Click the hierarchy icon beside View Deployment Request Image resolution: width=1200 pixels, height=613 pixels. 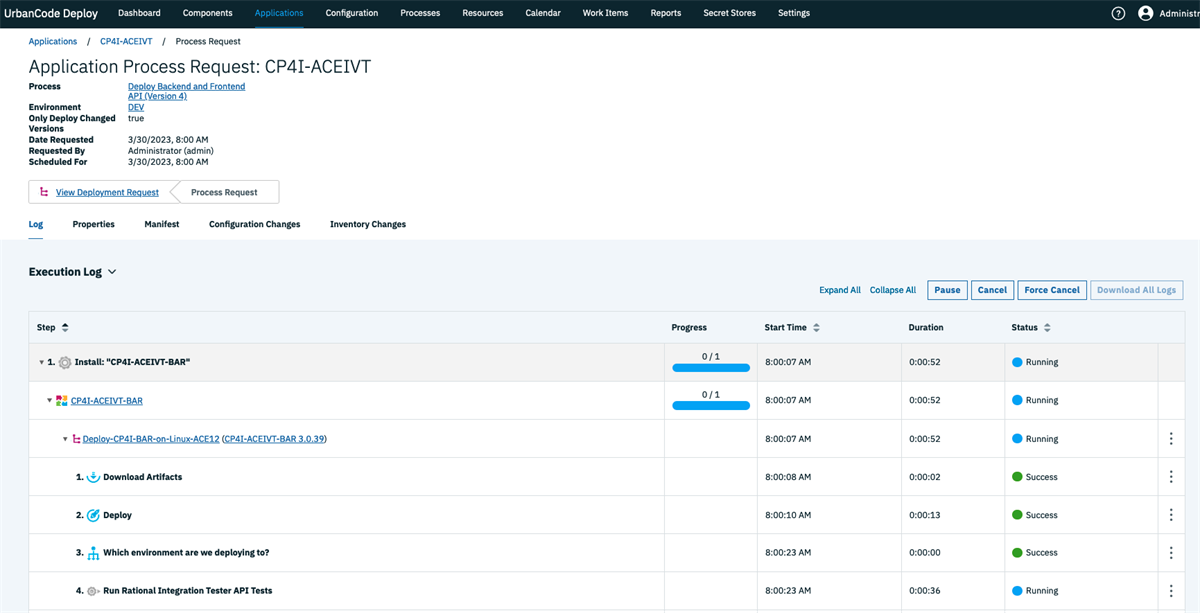coord(42,191)
